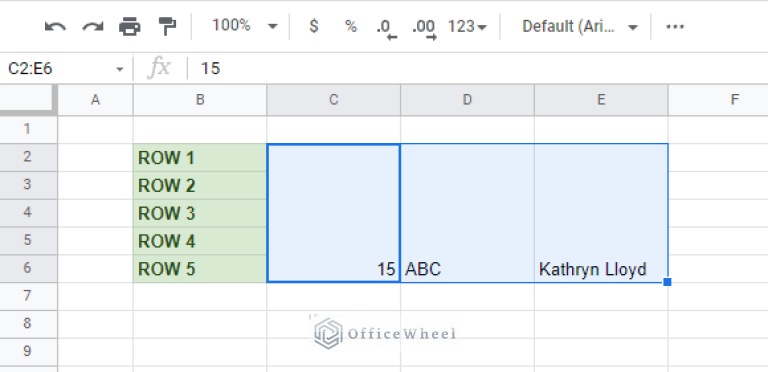Open the Default (Arial) font dropdown

coord(580,26)
